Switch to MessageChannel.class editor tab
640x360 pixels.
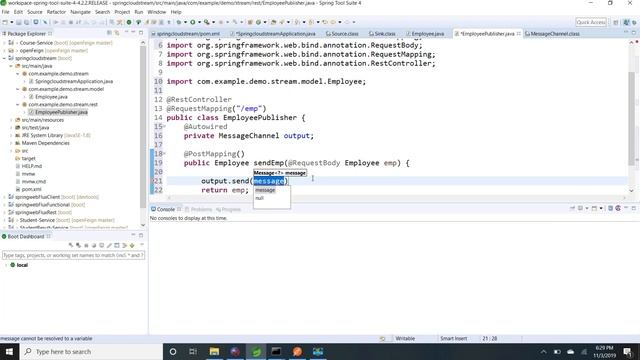click(x=552, y=34)
